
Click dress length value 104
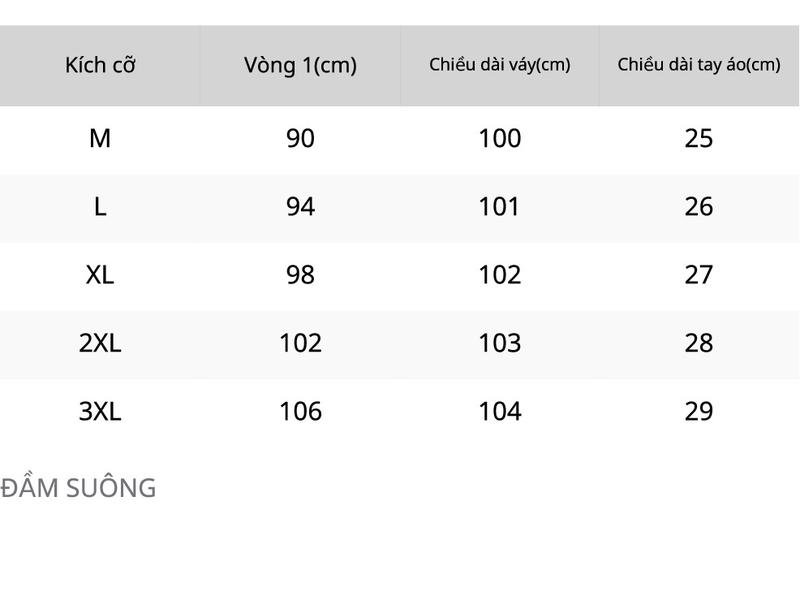pyautogui.click(x=499, y=411)
